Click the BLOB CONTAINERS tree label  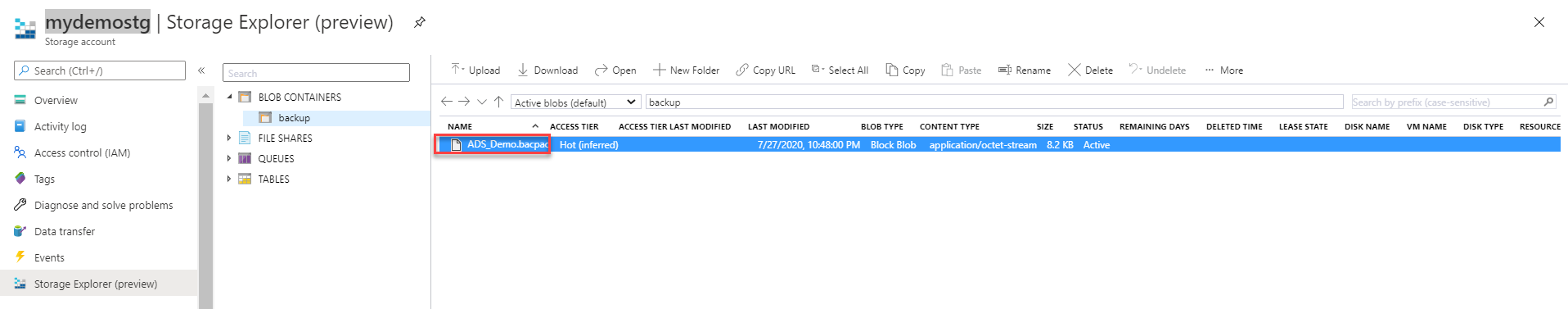[x=300, y=97]
